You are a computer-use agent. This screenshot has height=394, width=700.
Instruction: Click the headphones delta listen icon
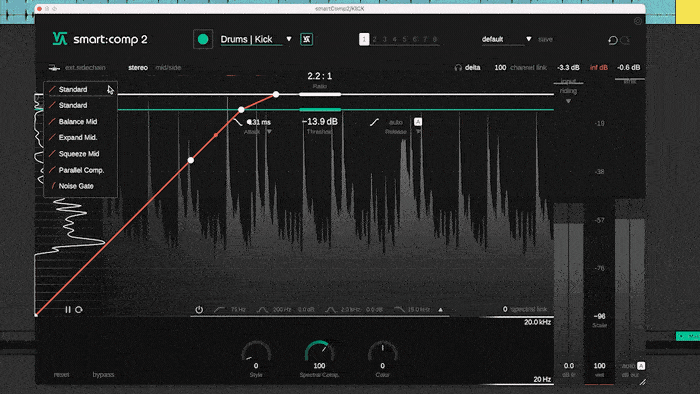point(458,67)
